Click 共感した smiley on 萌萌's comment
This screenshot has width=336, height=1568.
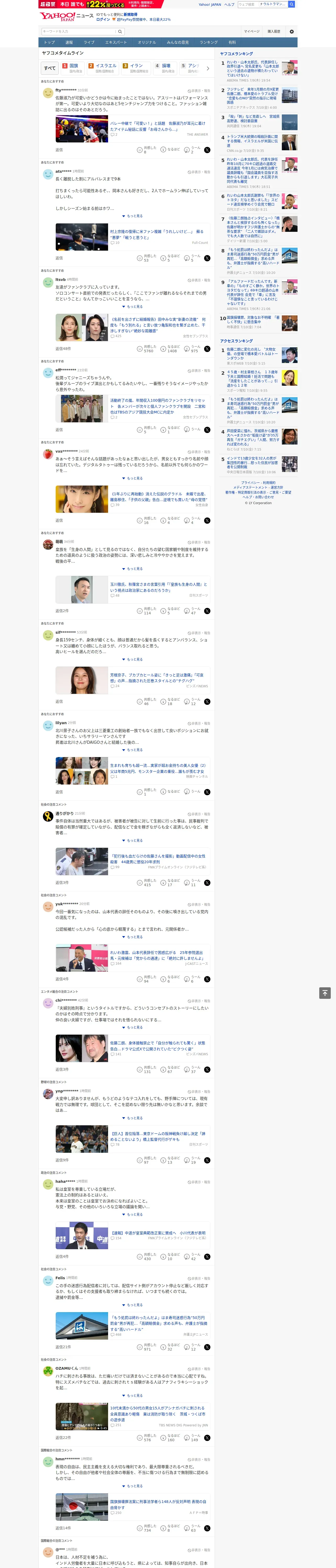click(140, 611)
